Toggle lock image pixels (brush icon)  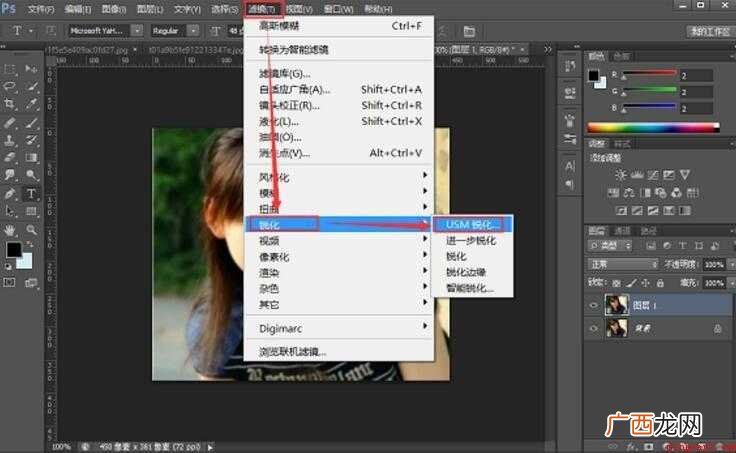(x=631, y=283)
